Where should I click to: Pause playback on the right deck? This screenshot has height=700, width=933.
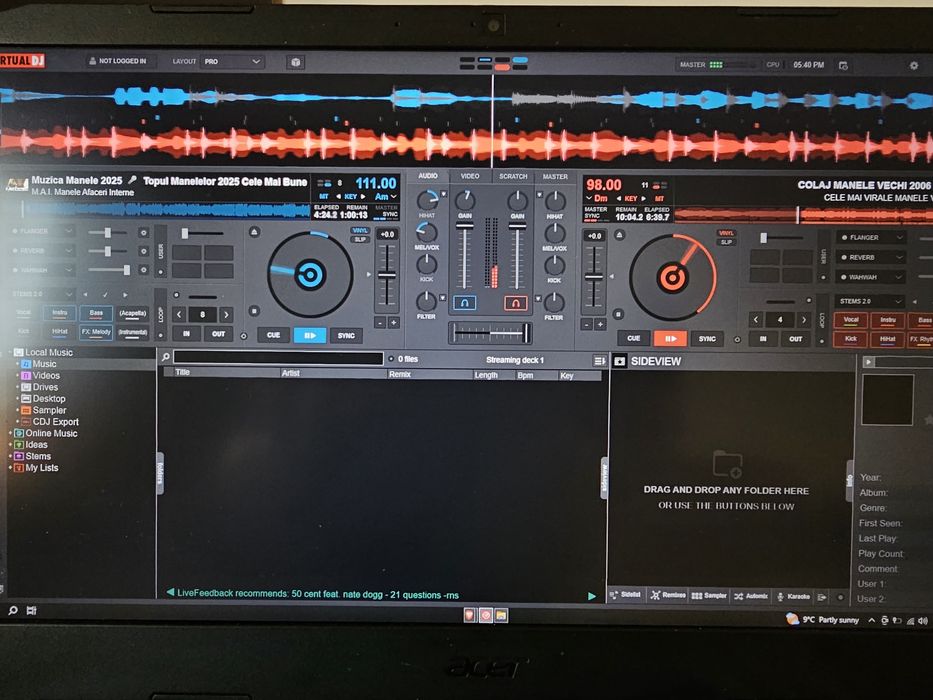coord(670,339)
